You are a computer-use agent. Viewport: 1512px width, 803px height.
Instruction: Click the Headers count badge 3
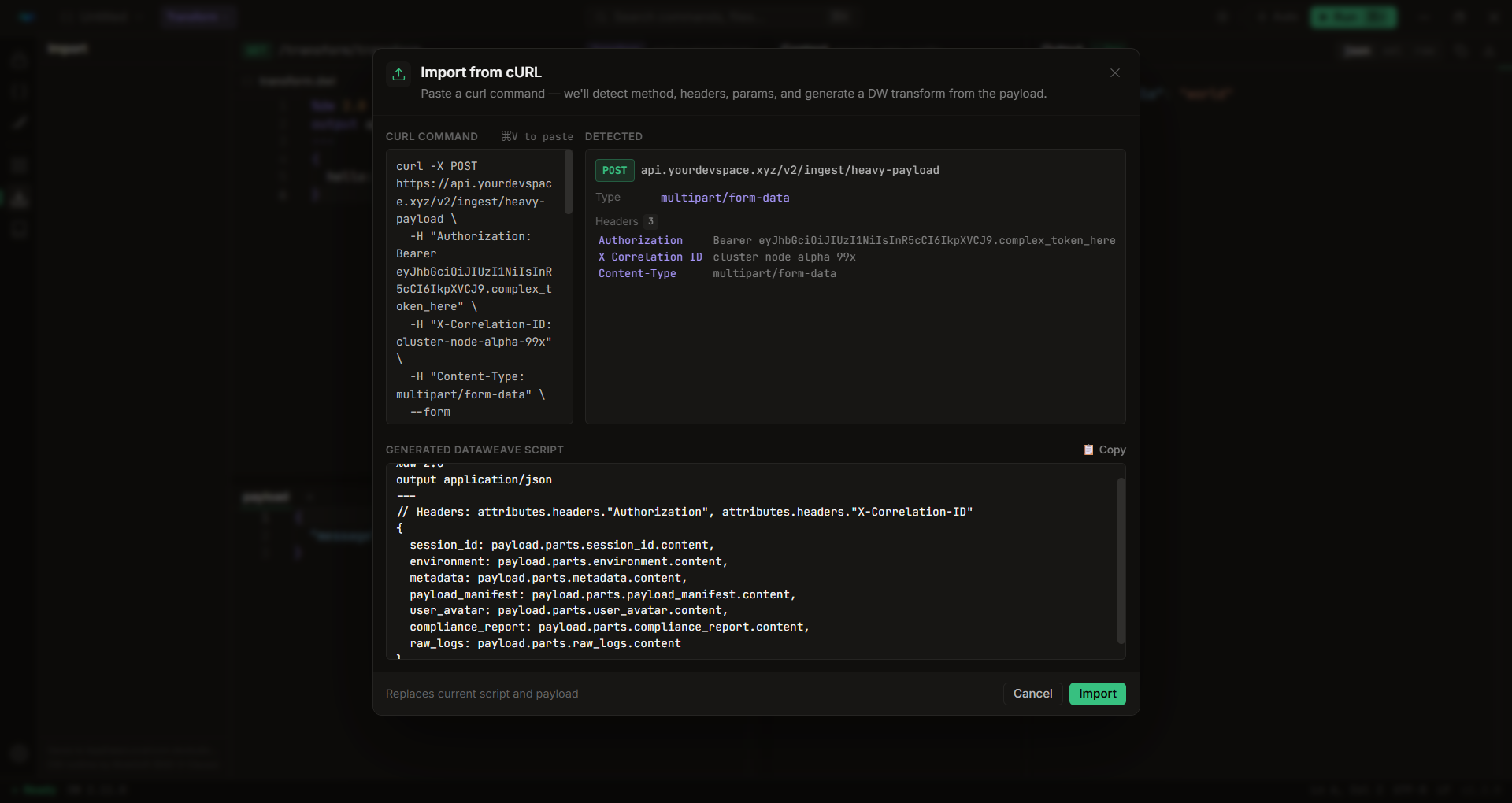click(650, 221)
